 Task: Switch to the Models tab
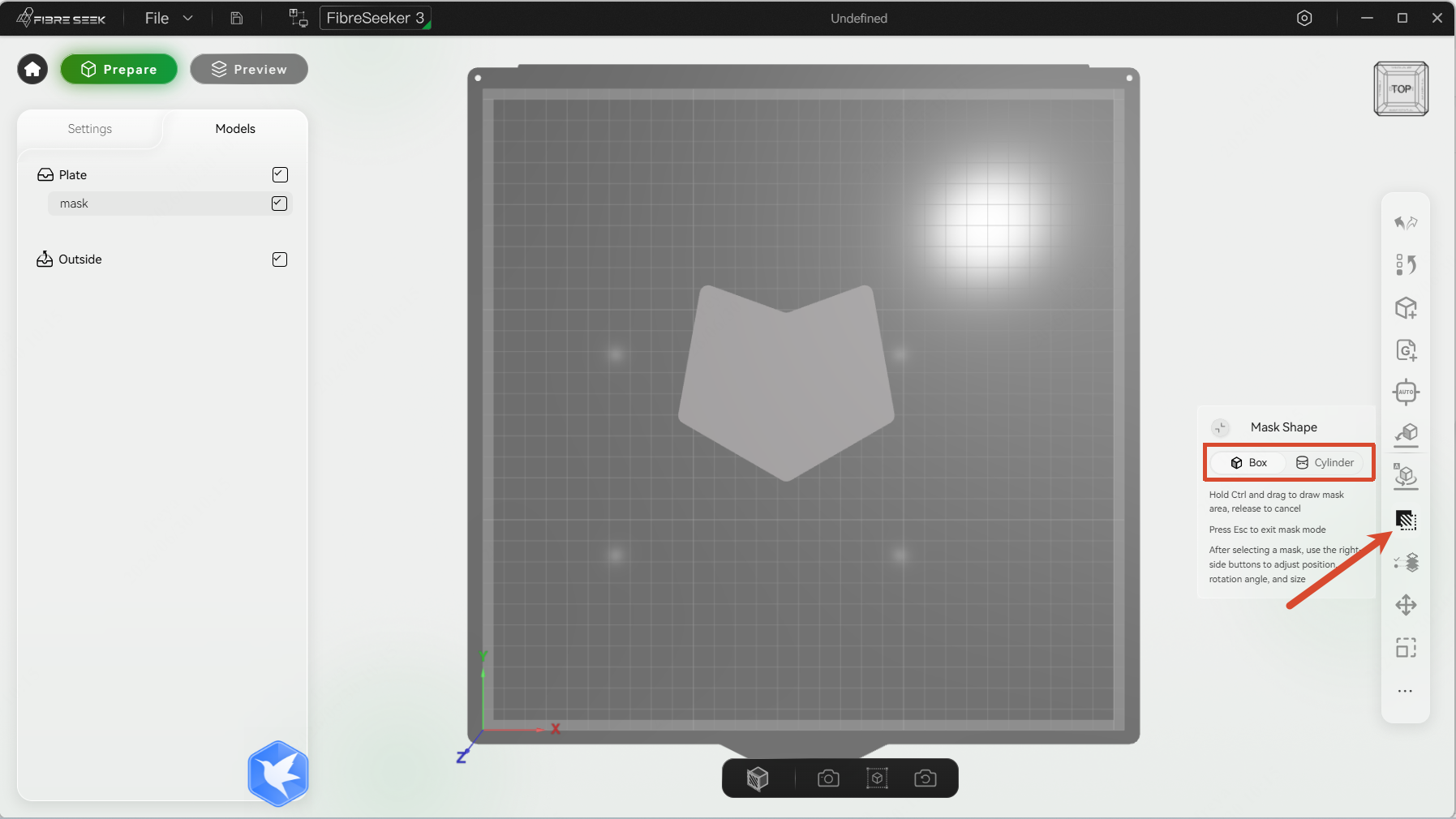tap(235, 129)
